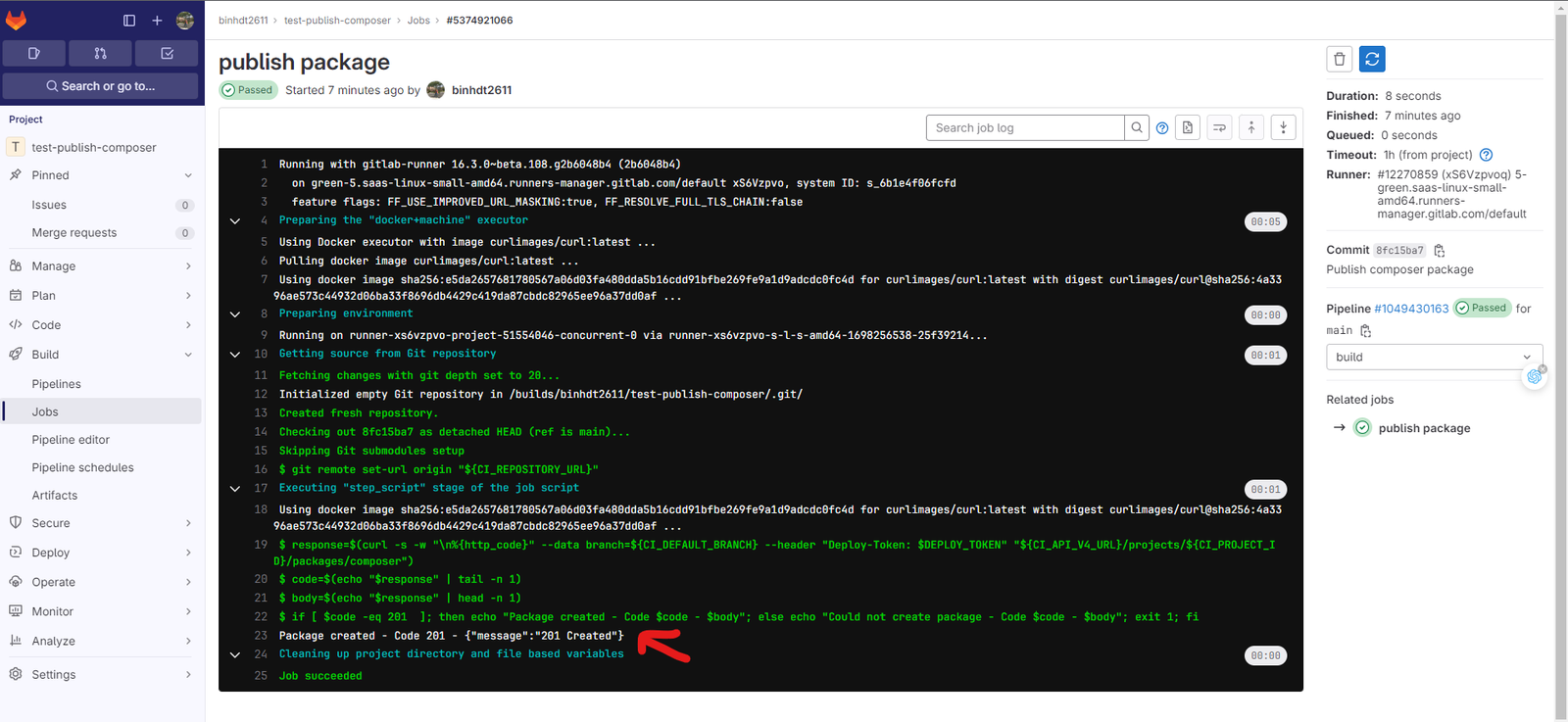Retry this job with the blue refresh button
Viewport: 1568px width, 722px height.
point(1372,60)
